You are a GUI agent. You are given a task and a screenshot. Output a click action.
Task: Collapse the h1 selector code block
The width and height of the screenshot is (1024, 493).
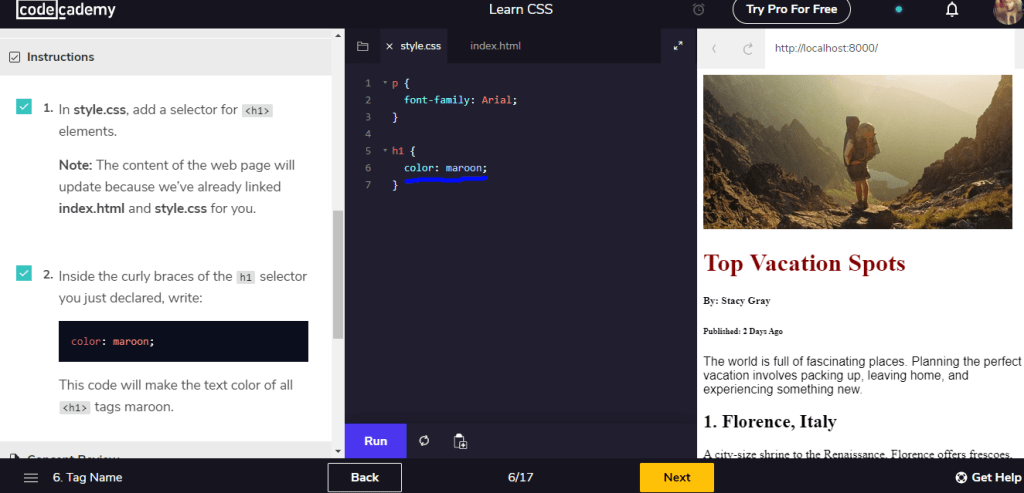tap(384, 151)
